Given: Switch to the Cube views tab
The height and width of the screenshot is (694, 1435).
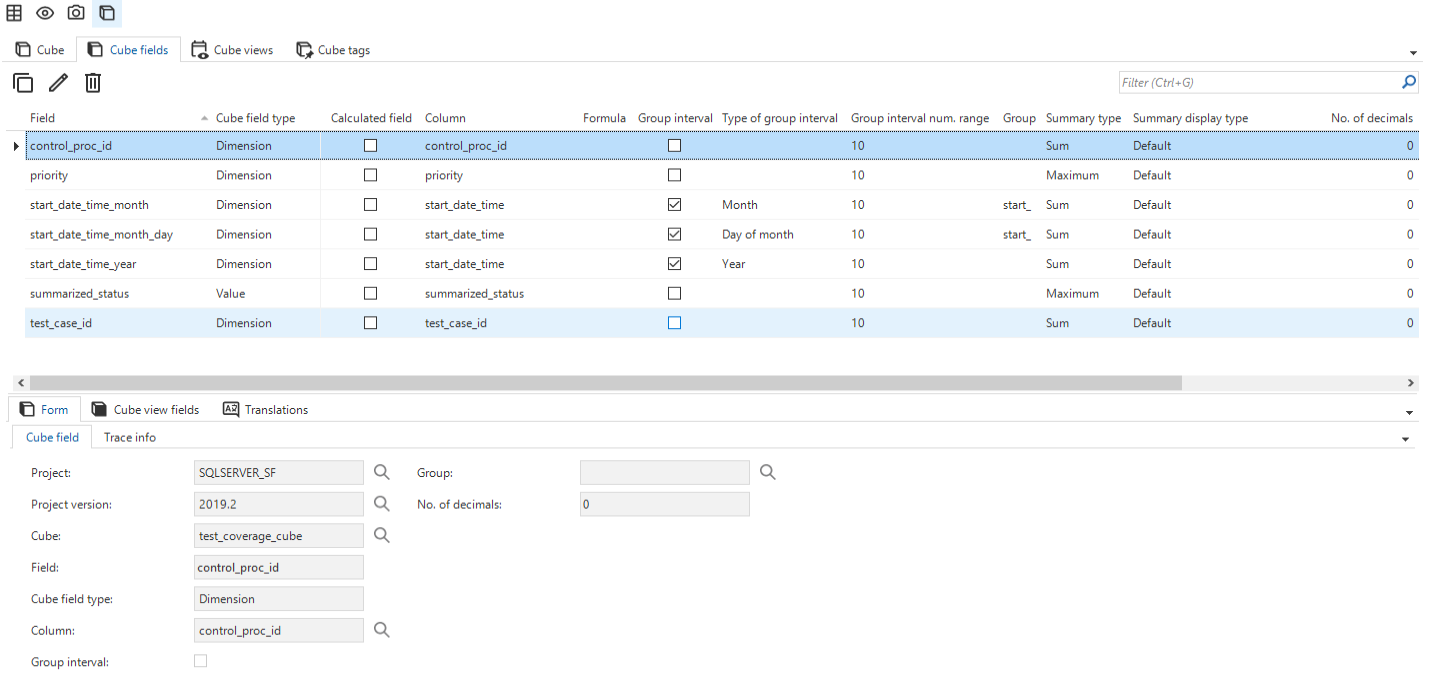Looking at the screenshot, I should 232,50.
